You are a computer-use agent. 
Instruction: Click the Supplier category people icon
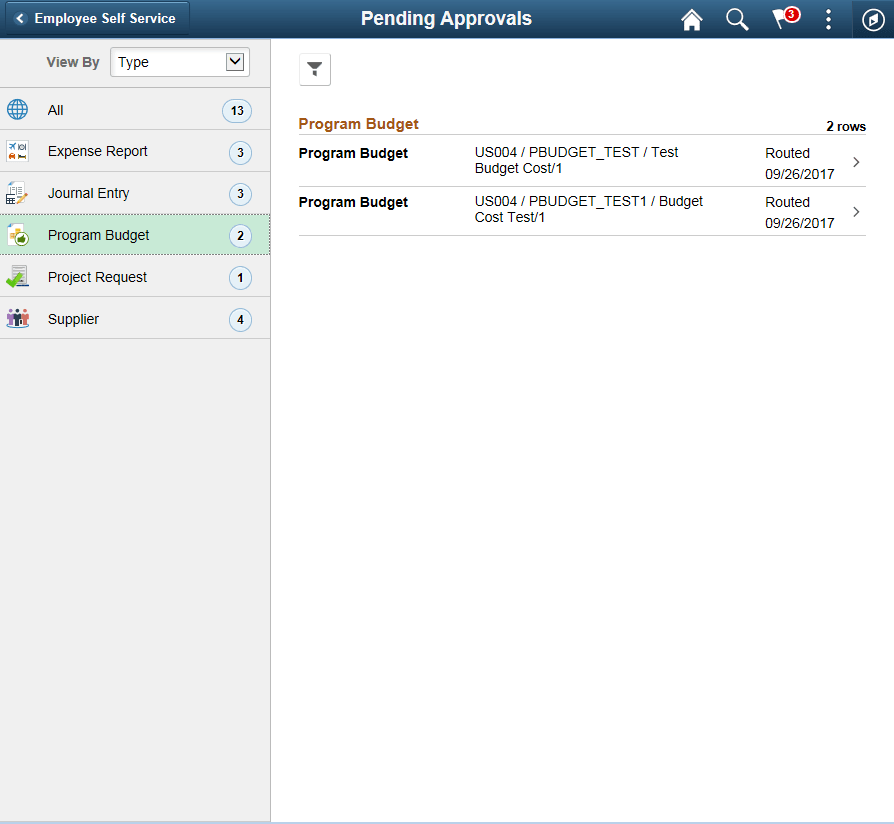[17, 318]
